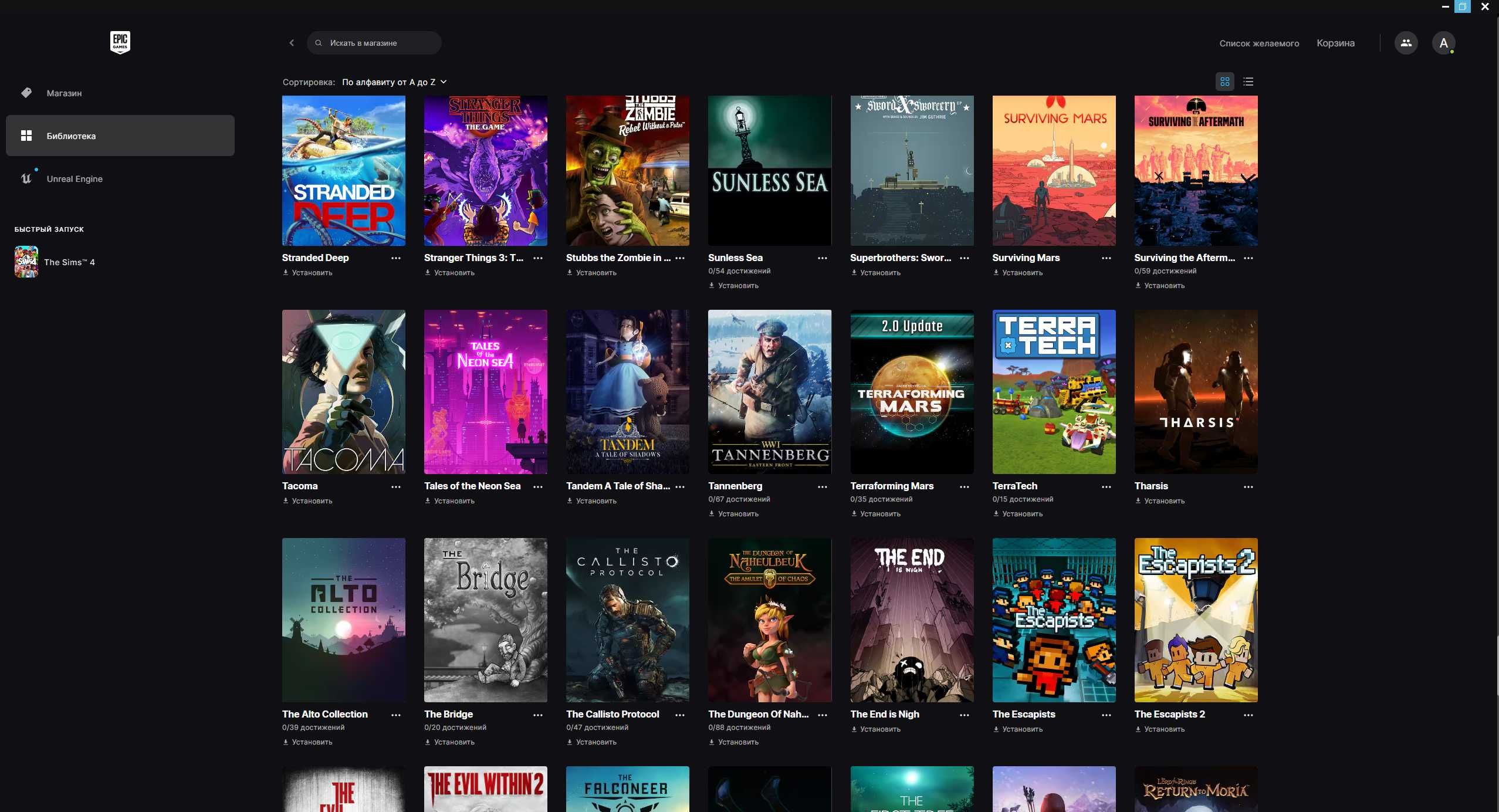
Task: Open options menu for Stubbs the Zombie
Action: 680,258
